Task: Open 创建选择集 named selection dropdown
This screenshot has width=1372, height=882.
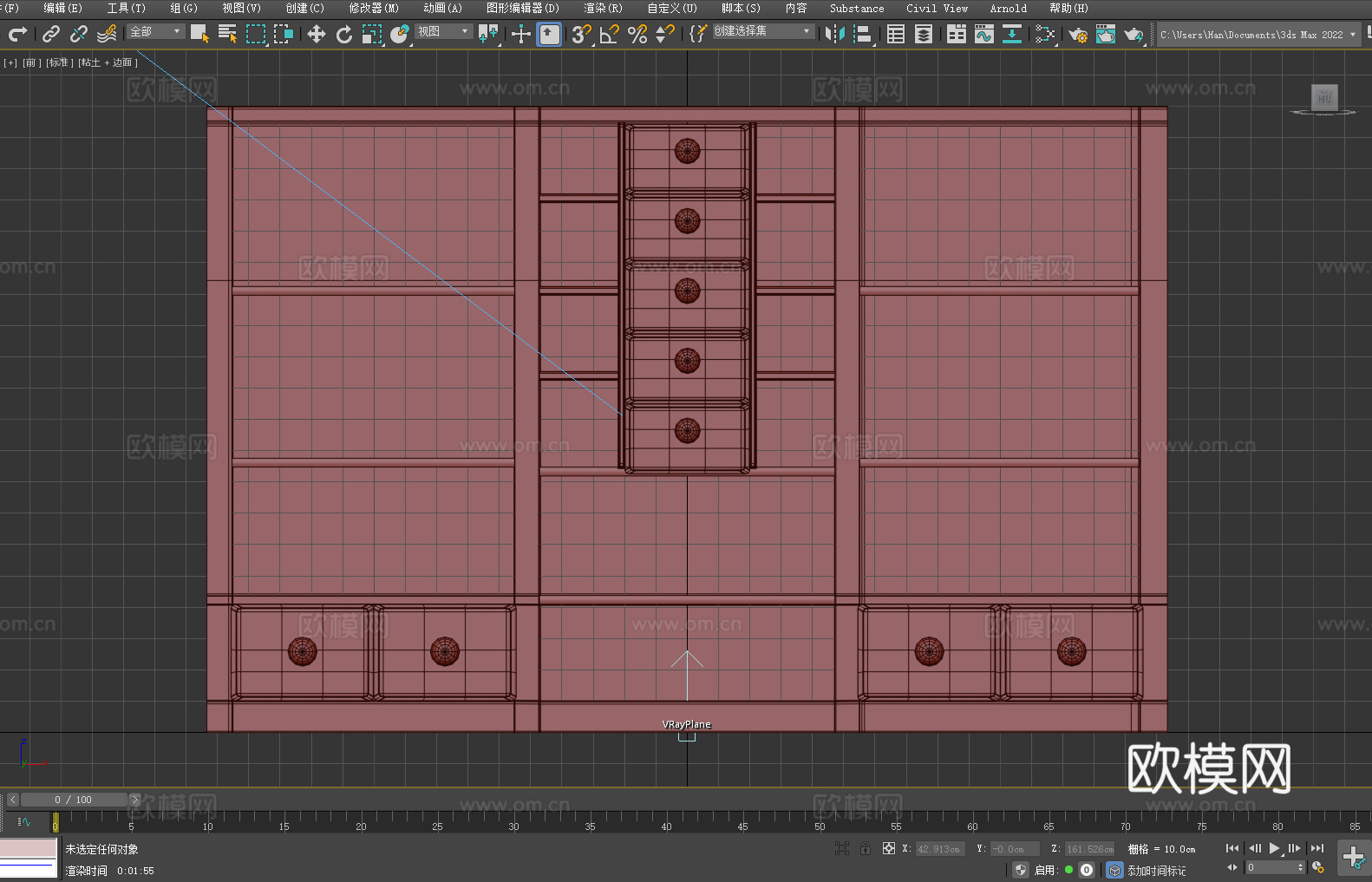Action: [763, 31]
